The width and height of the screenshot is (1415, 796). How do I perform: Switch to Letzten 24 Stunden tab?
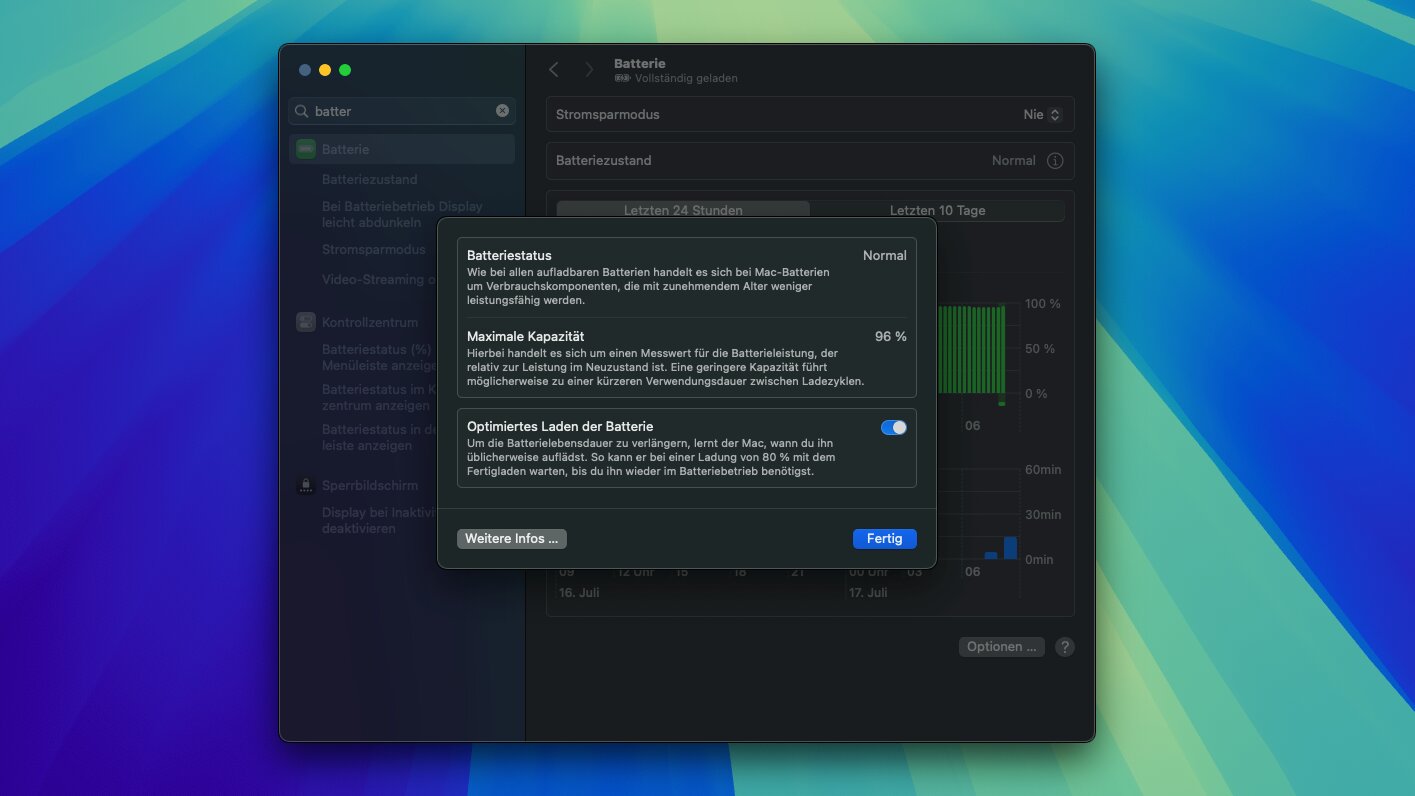(x=683, y=210)
